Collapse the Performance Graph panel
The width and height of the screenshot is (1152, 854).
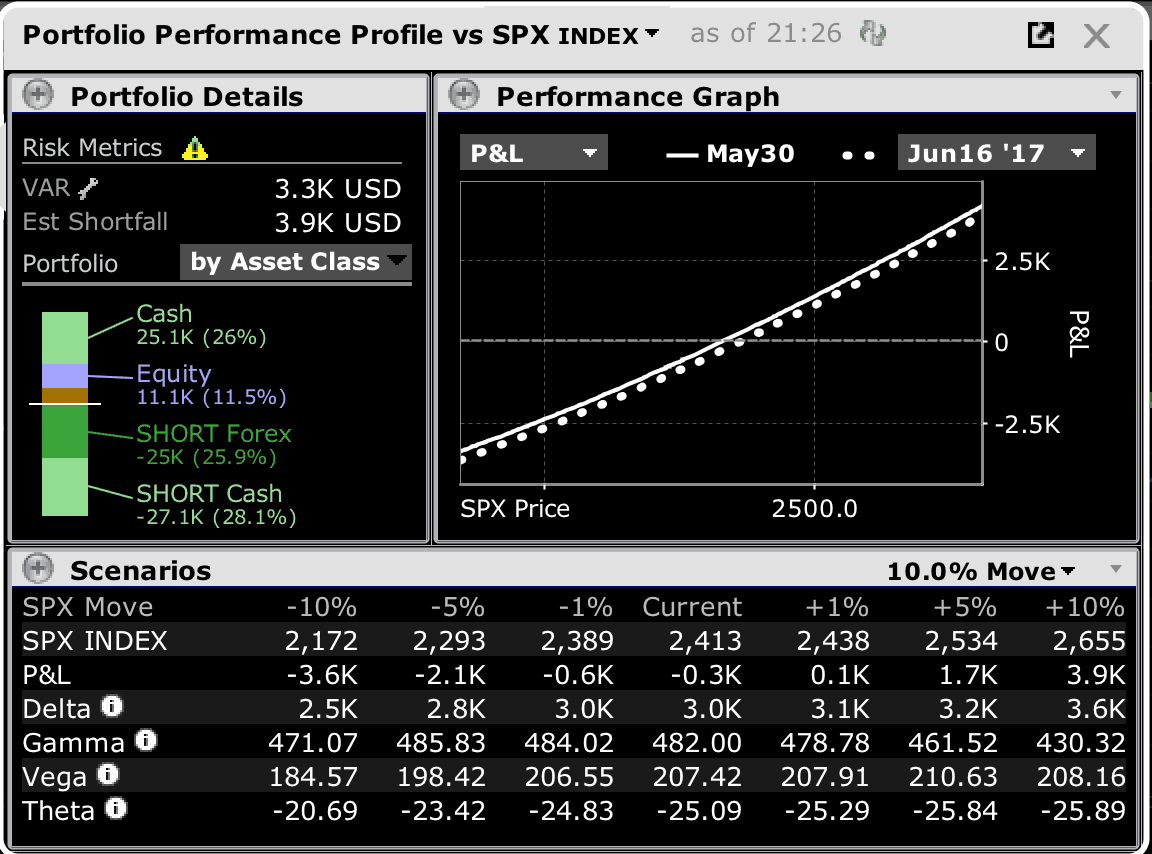pyautogui.click(x=463, y=96)
